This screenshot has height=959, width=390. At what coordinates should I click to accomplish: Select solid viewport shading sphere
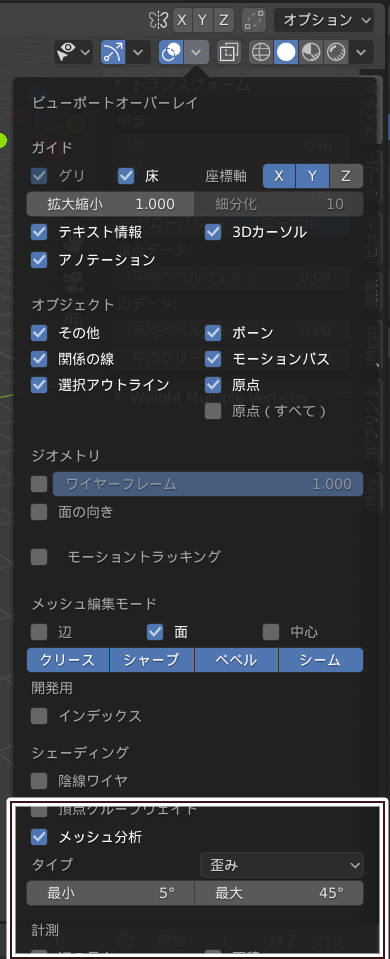point(284,53)
